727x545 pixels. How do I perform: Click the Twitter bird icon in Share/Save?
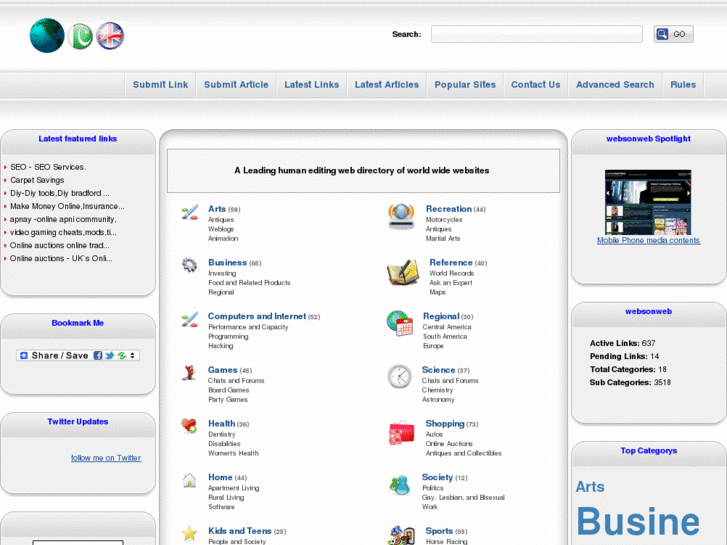(x=110, y=355)
